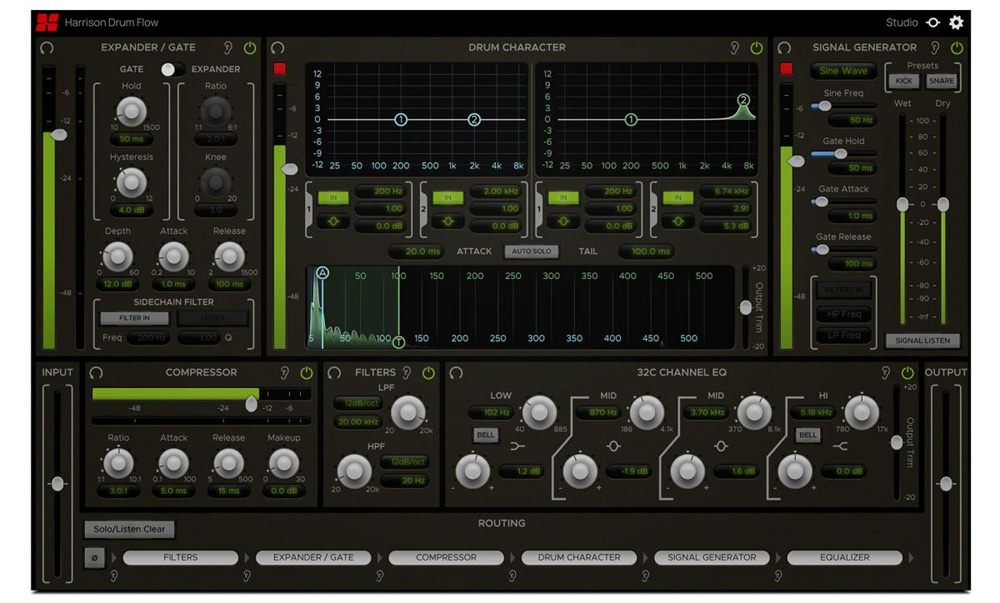Image resolution: width=1000 pixels, height=603 pixels.
Task: Click the Expander/Gate listen ear icon
Action: click(227, 47)
